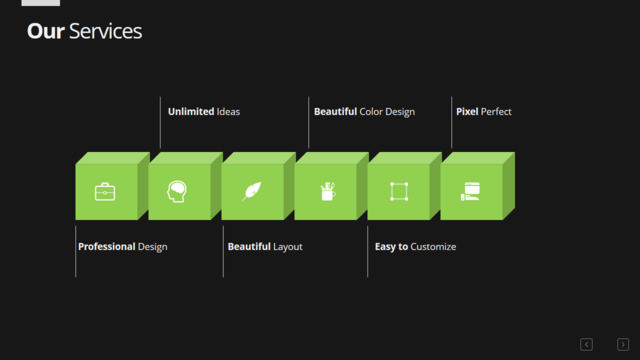Click the briefcase icon on first cube

click(105, 191)
